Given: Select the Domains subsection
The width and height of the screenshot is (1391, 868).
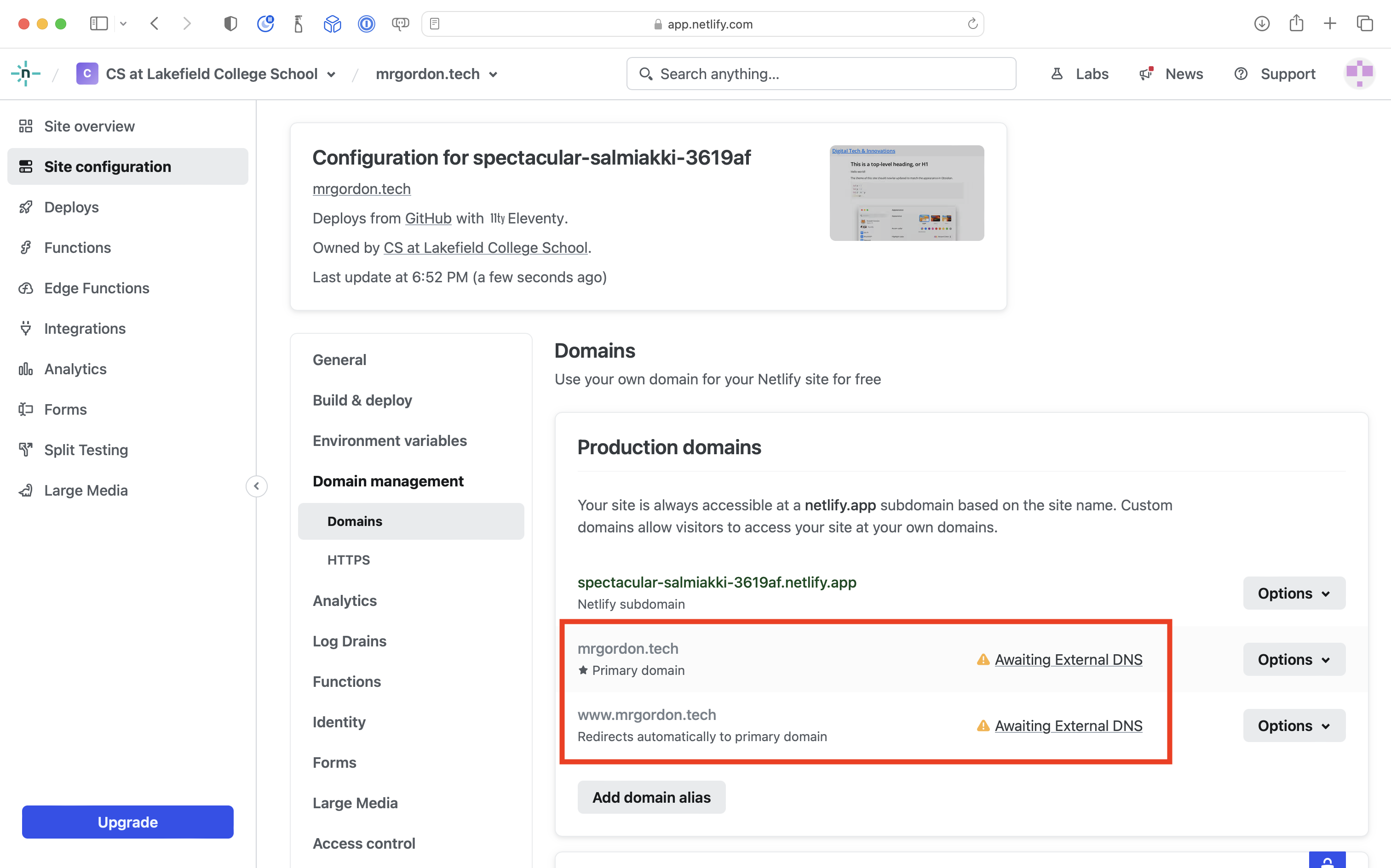Looking at the screenshot, I should pos(411,521).
